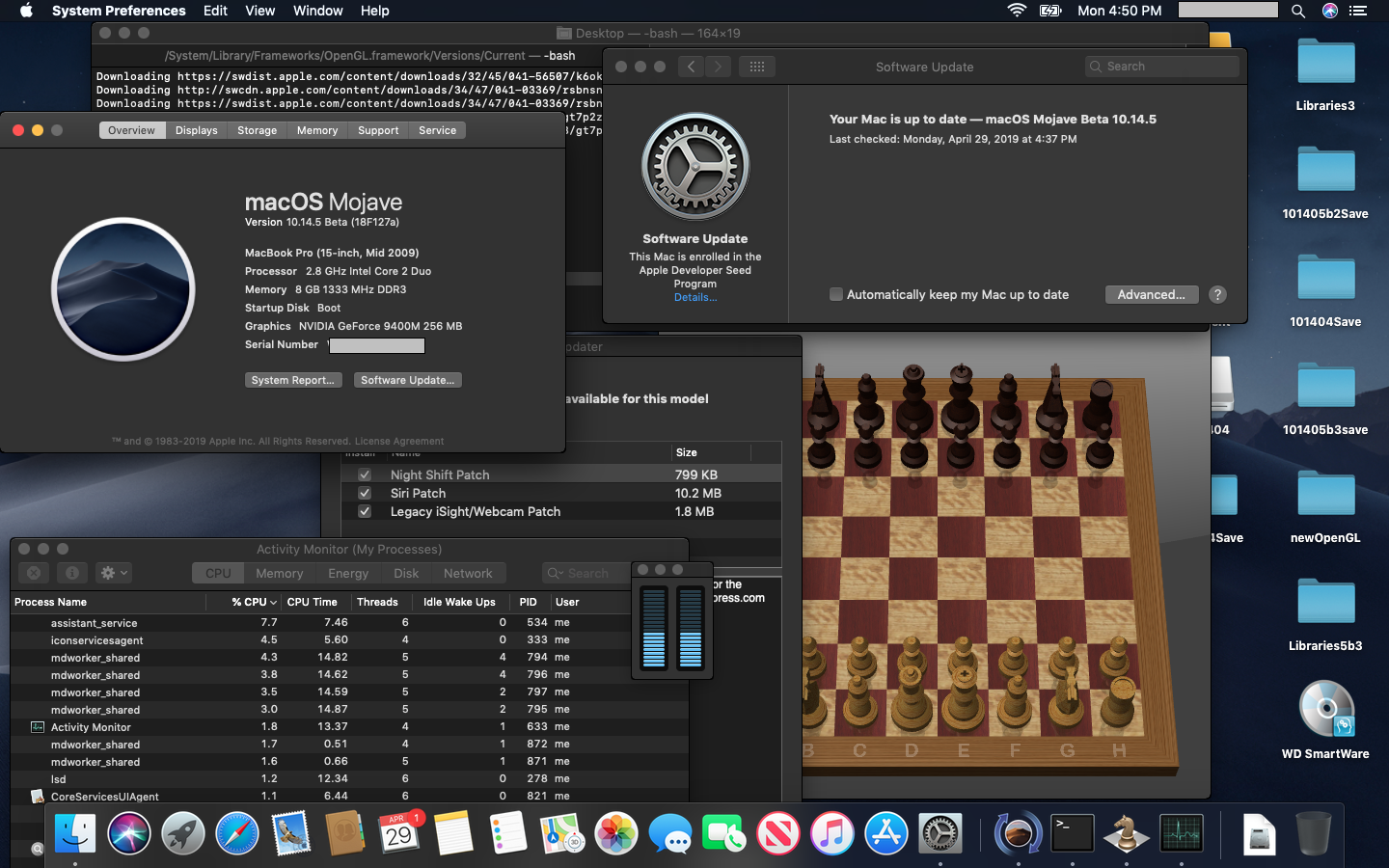The image size is (1389, 868).
Task: Open Finder from the Dock
Action: click(x=75, y=833)
